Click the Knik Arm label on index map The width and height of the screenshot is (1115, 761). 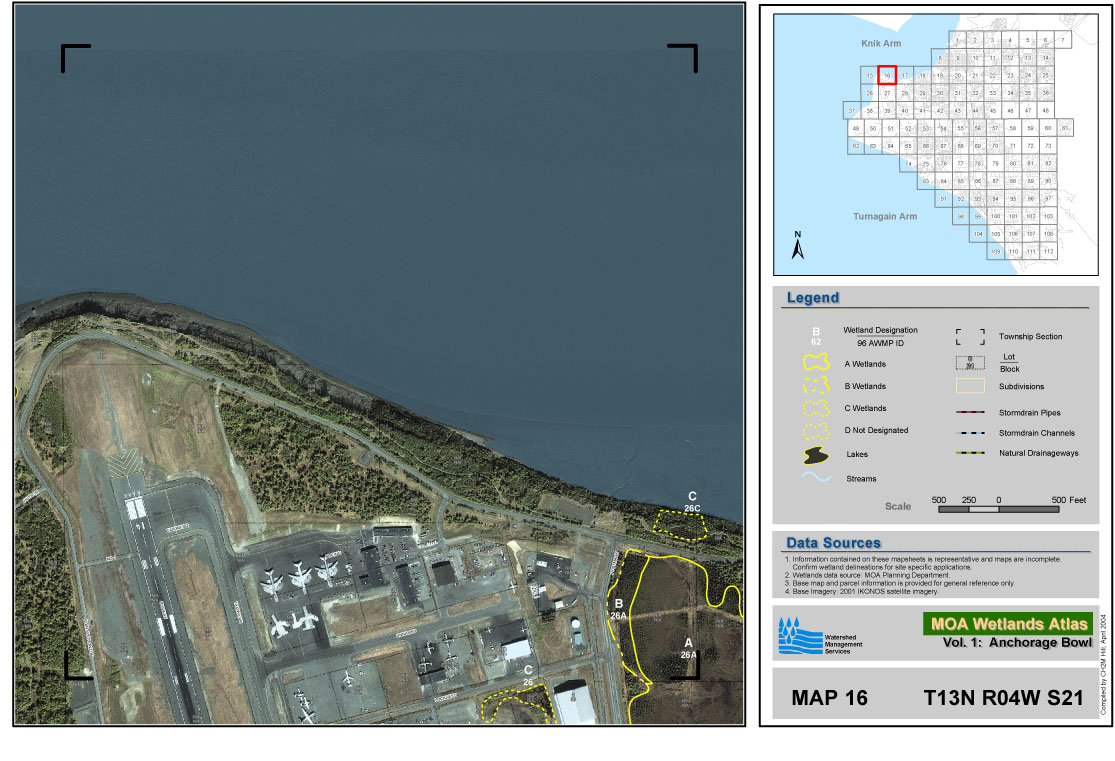(x=881, y=44)
